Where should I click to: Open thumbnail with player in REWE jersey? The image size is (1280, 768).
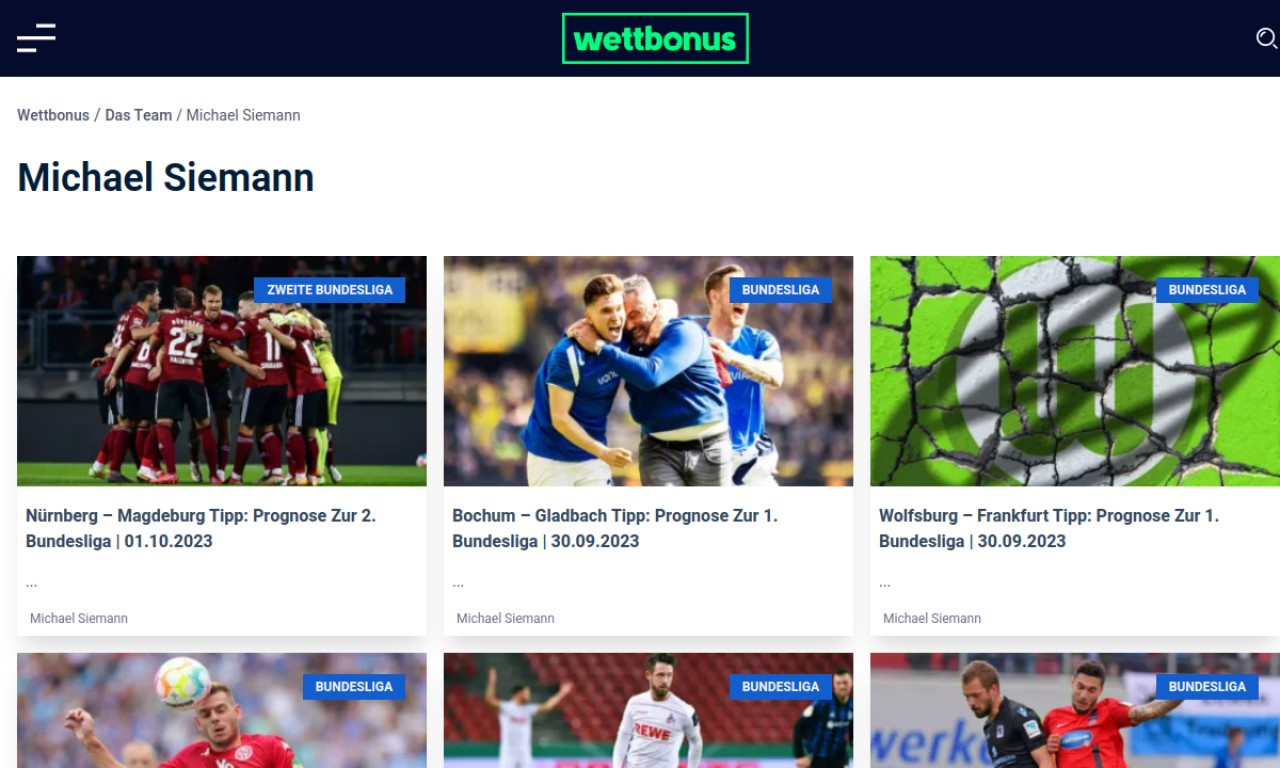(x=648, y=710)
